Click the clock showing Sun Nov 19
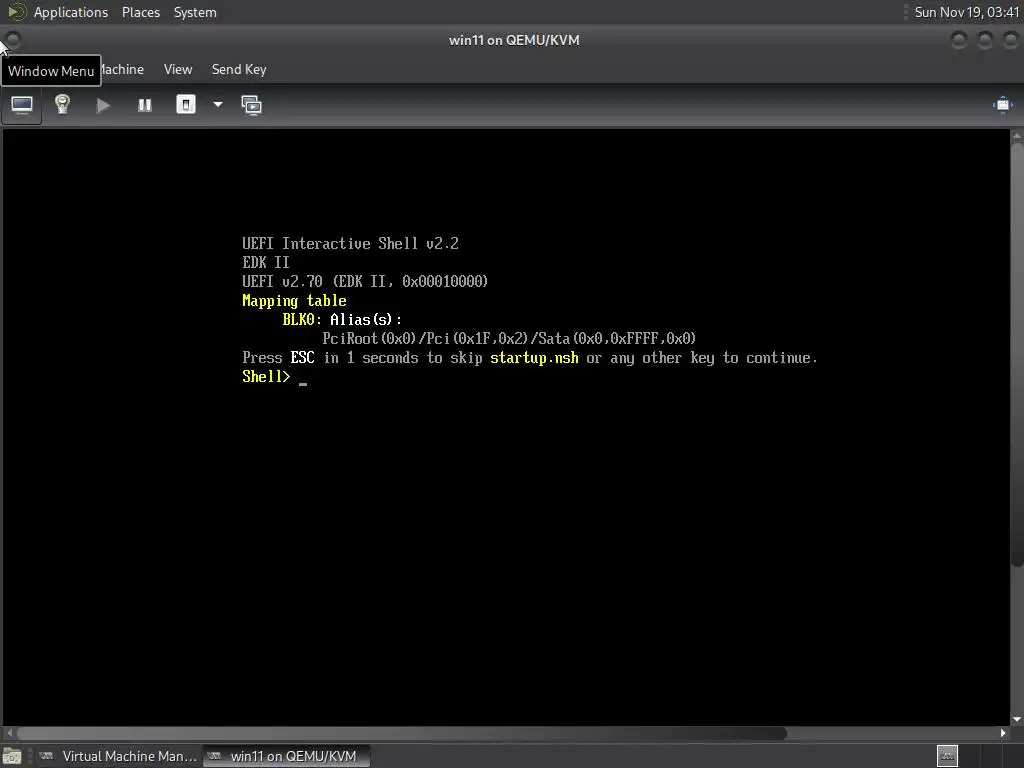Screen dimensions: 1024x768 point(966,12)
